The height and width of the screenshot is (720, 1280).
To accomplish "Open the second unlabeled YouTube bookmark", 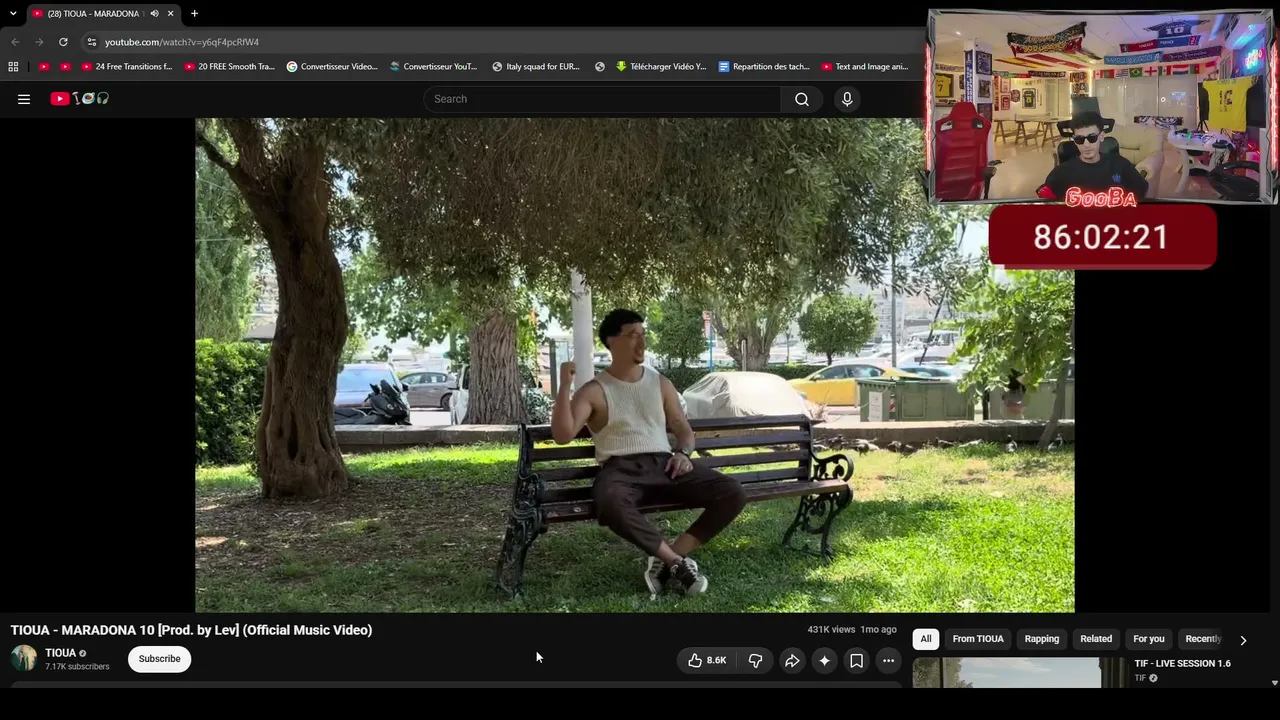I will pos(65,67).
